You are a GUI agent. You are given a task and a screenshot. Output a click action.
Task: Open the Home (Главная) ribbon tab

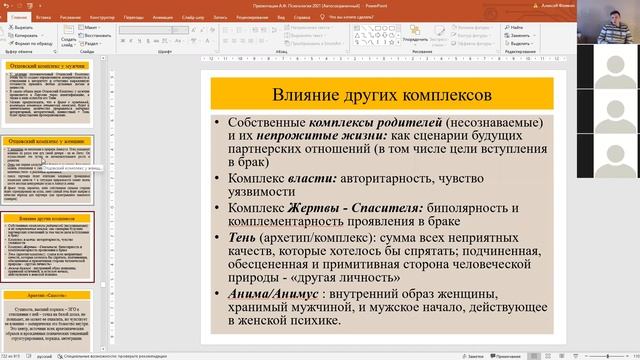(19, 17)
